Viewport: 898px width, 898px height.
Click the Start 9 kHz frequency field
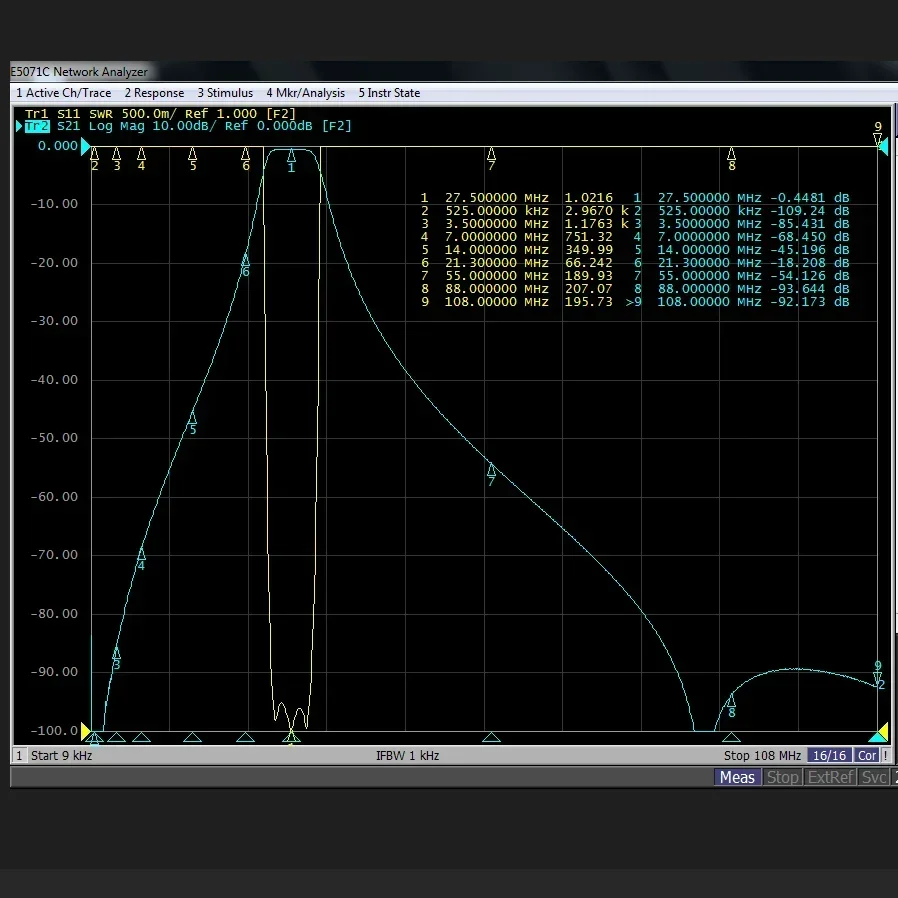click(x=63, y=755)
